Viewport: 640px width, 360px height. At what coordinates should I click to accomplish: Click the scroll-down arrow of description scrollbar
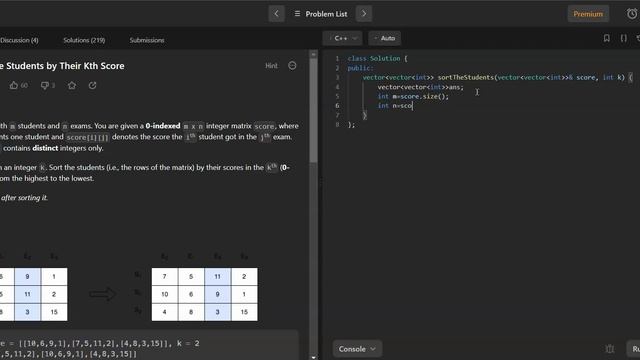click(313, 357)
